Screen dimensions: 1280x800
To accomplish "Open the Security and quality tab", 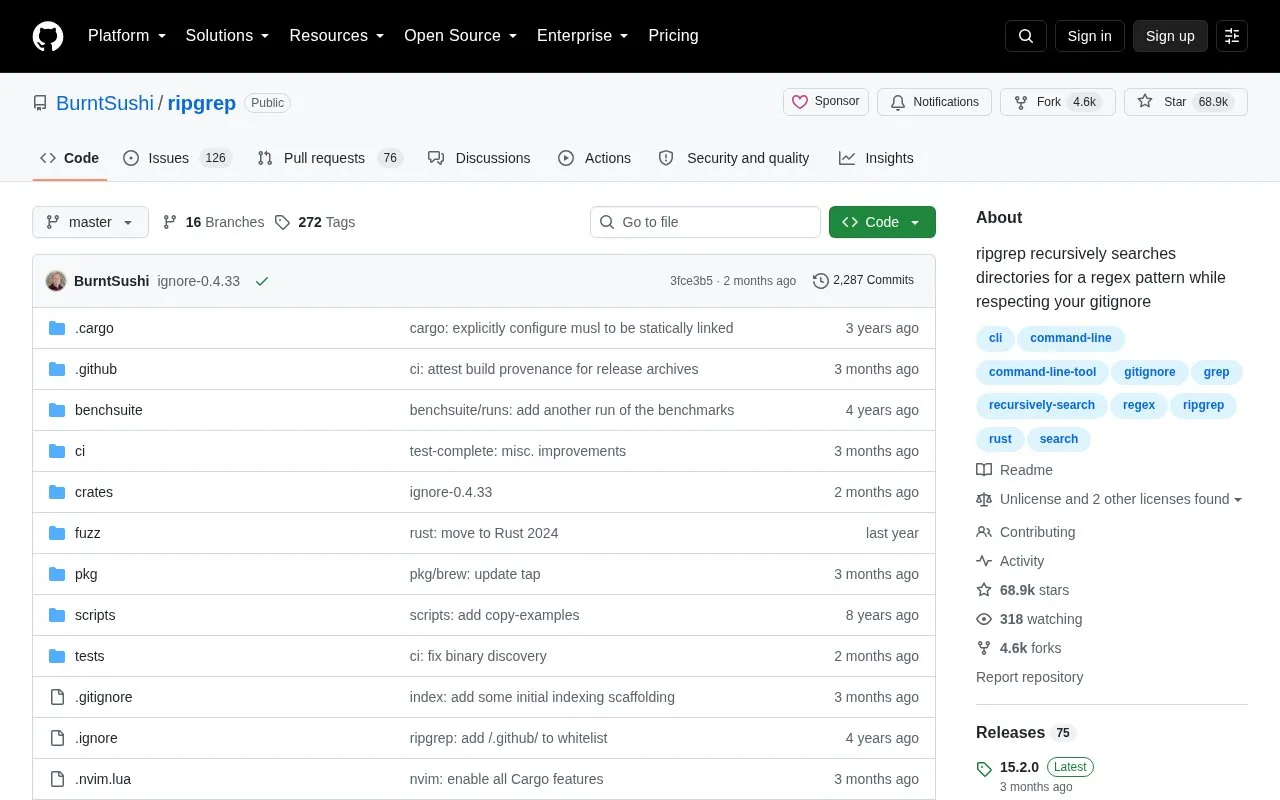I will click(734, 158).
